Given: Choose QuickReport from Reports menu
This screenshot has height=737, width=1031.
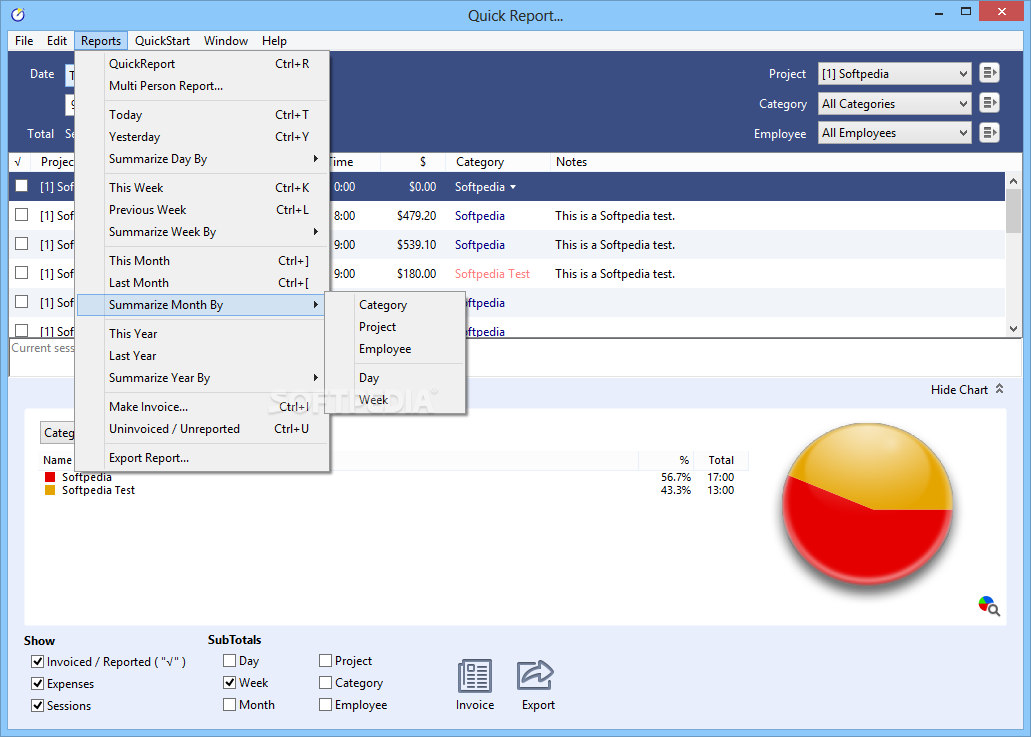Looking at the screenshot, I should pyautogui.click(x=203, y=64).
